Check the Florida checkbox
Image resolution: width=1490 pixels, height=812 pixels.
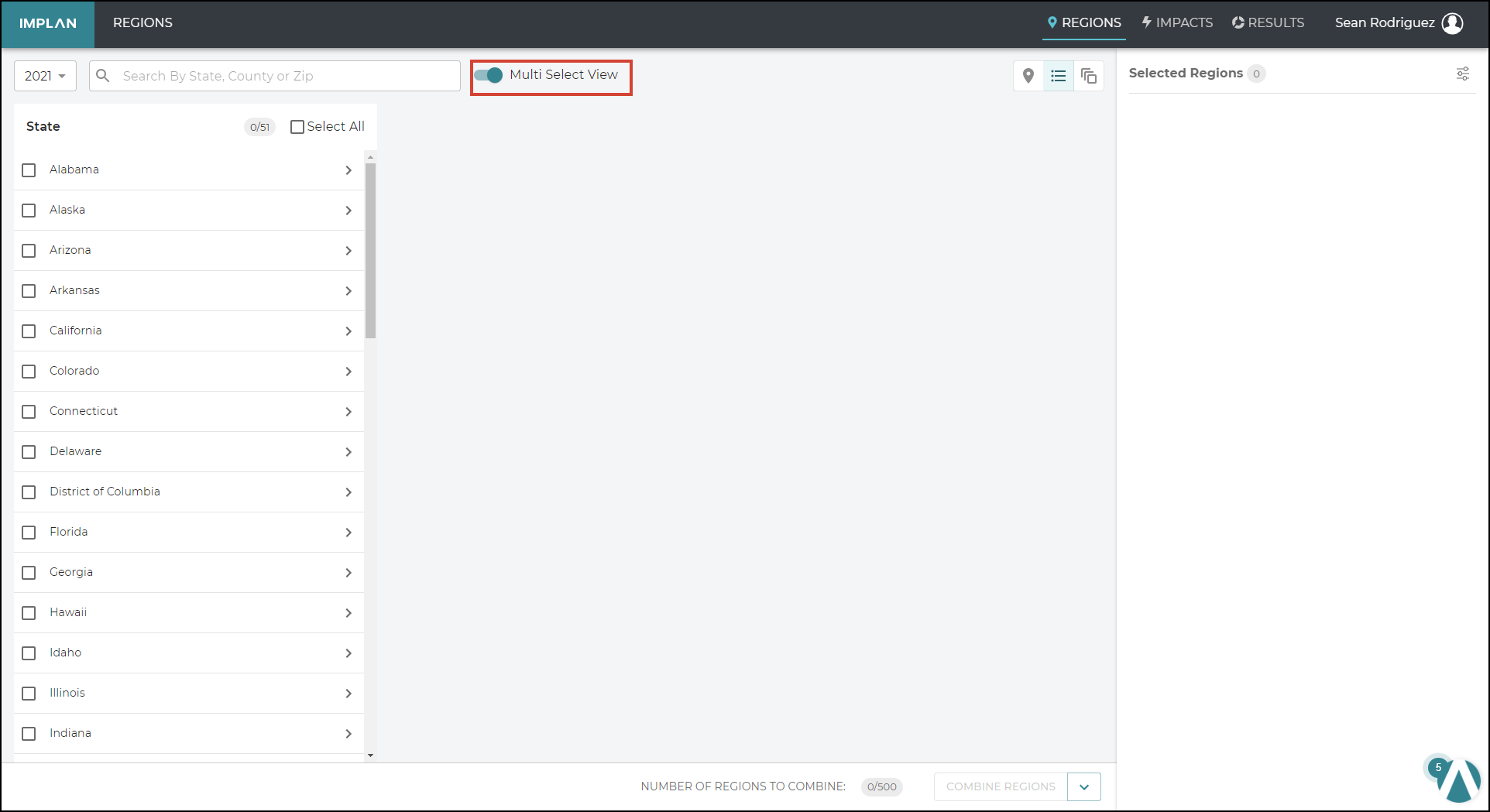click(29, 533)
